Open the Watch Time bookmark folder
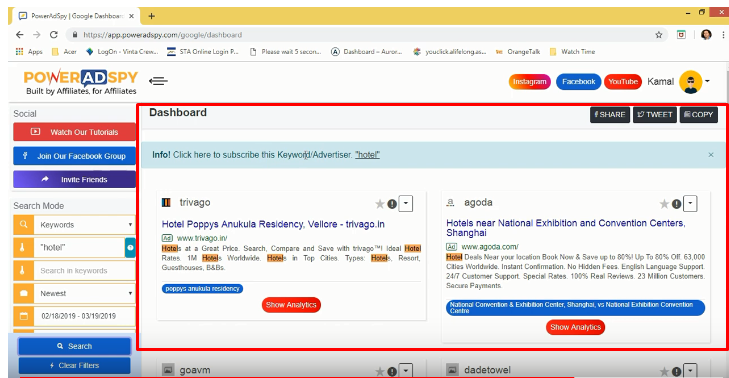The width and height of the screenshot is (729, 378). pyautogui.click(x=572, y=52)
